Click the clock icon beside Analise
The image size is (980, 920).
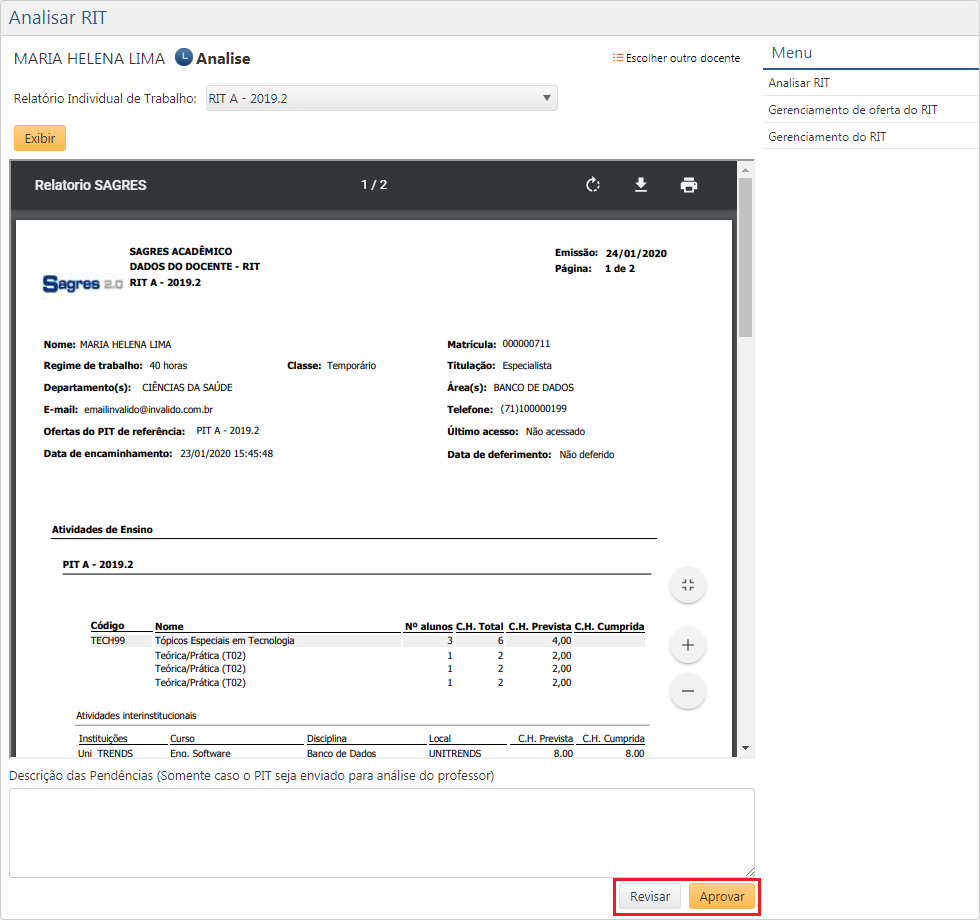coord(184,58)
